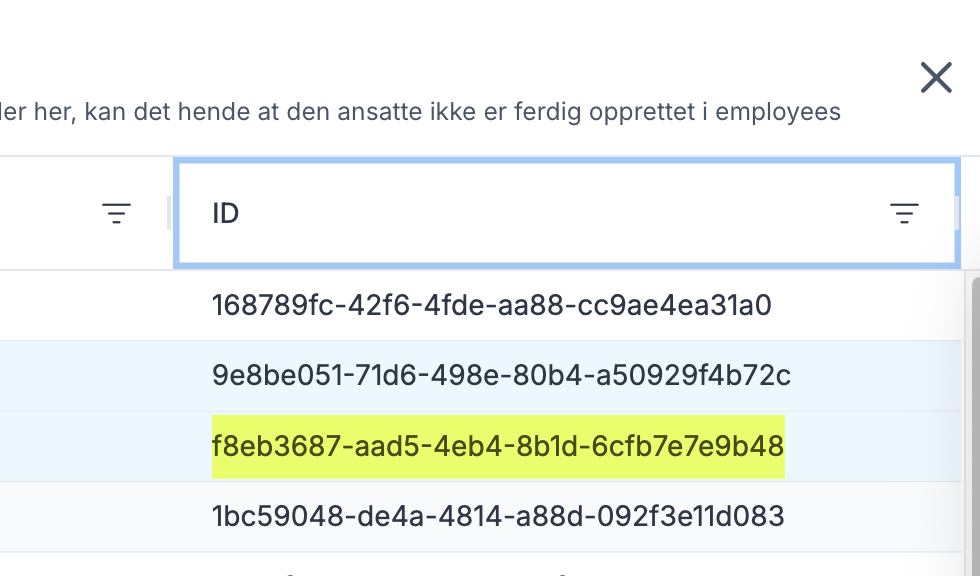Close the dialog with the X icon

tap(935, 77)
